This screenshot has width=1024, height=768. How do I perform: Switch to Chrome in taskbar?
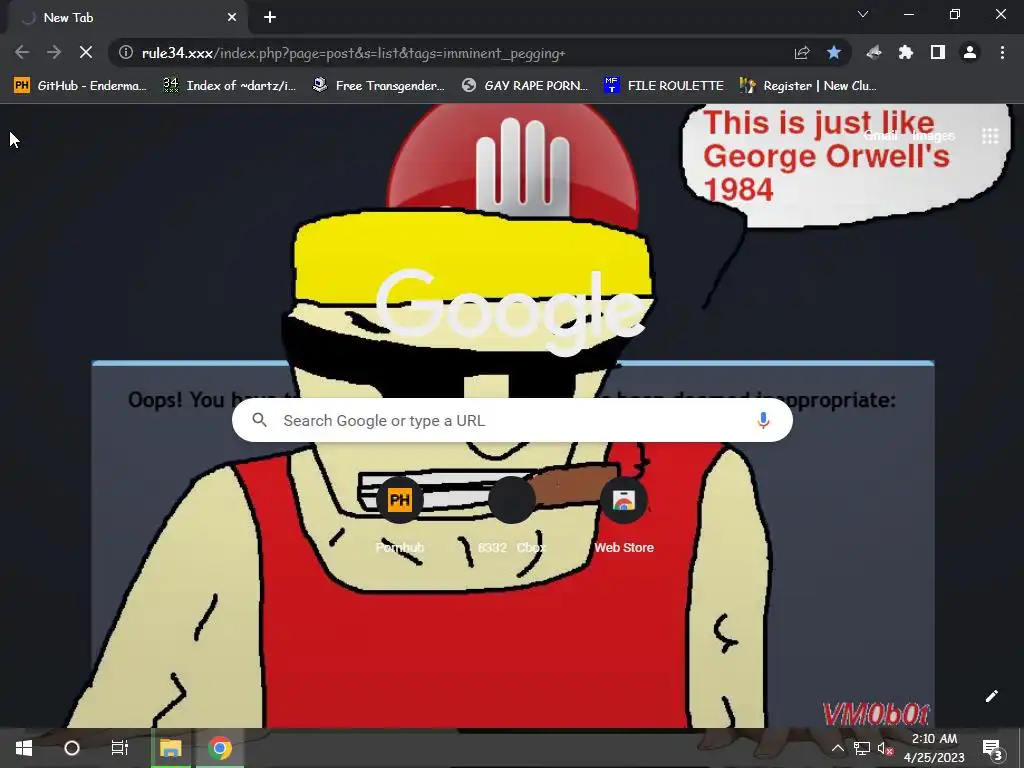[x=220, y=748]
